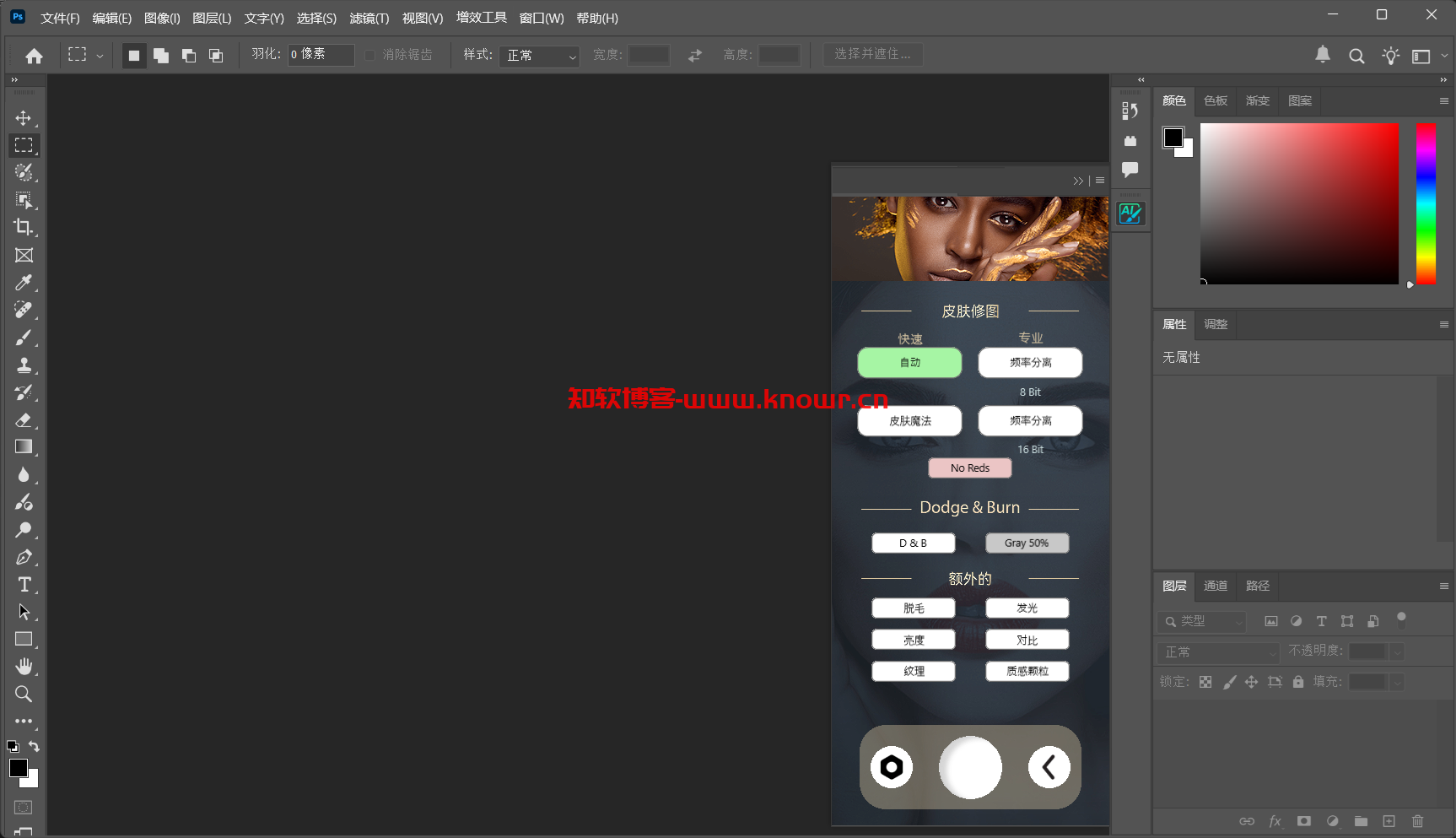The width and height of the screenshot is (1456, 838).
Task: Open Color panel options menu
Action: point(1443,101)
